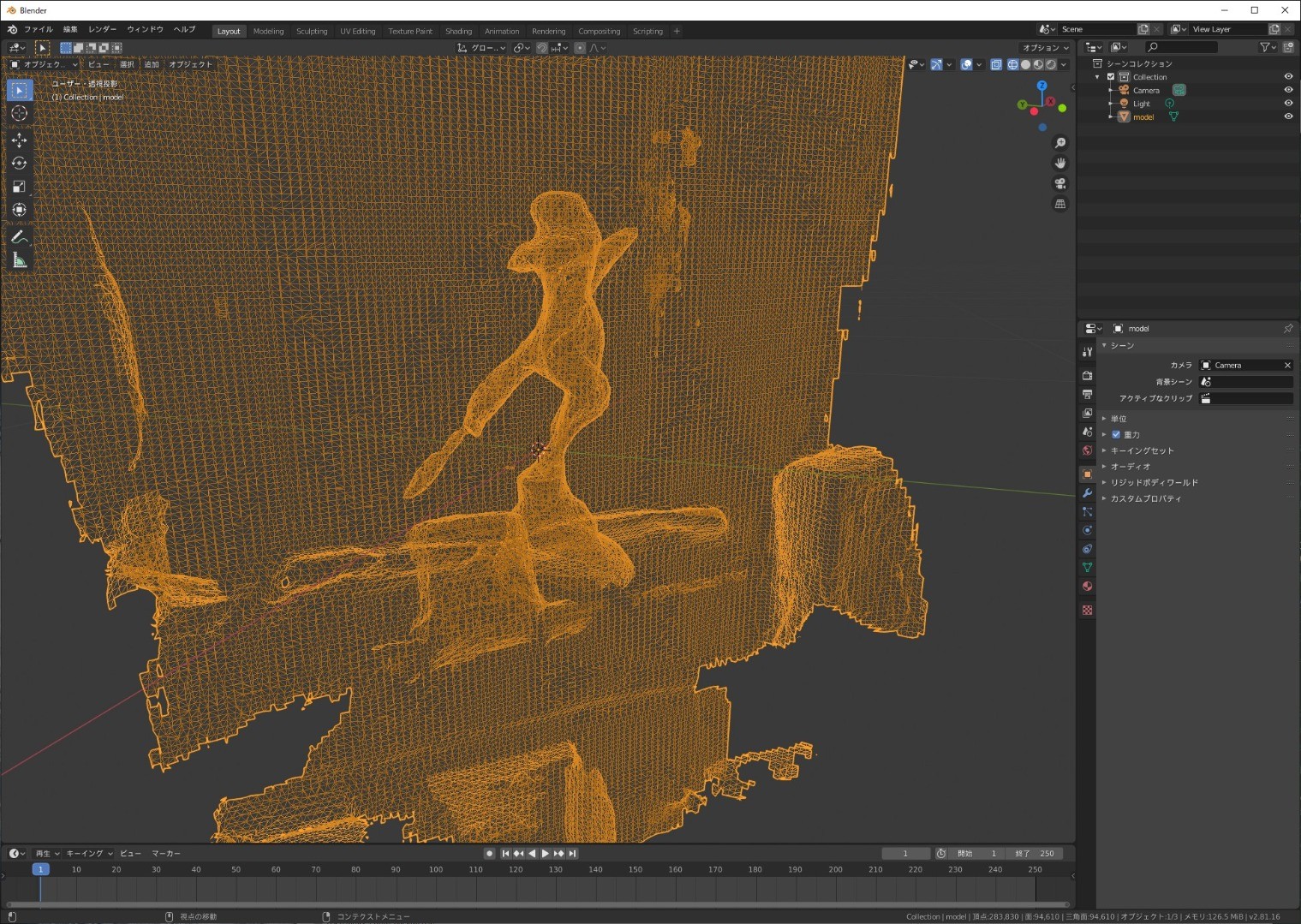Open the World properties tab
1301x924 pixels.
coord(1087,450)
